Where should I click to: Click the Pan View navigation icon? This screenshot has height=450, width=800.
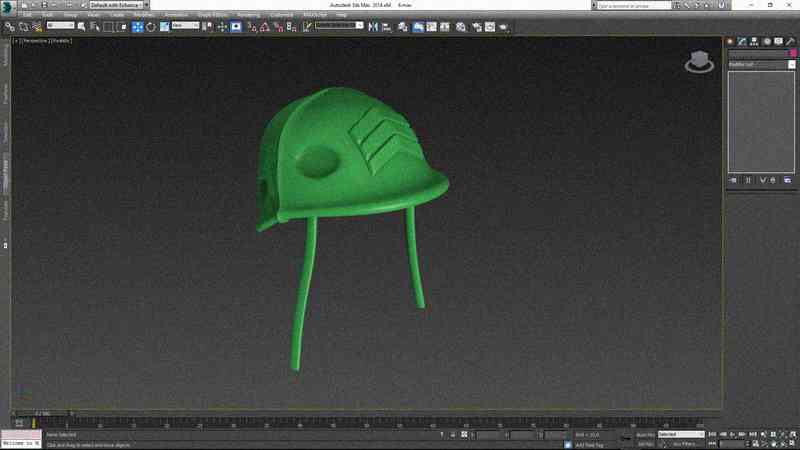(x=773, y=444)
